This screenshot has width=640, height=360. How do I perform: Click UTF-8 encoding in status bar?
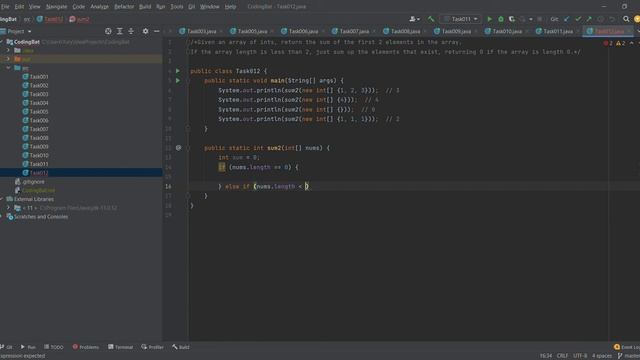point(580,356)
